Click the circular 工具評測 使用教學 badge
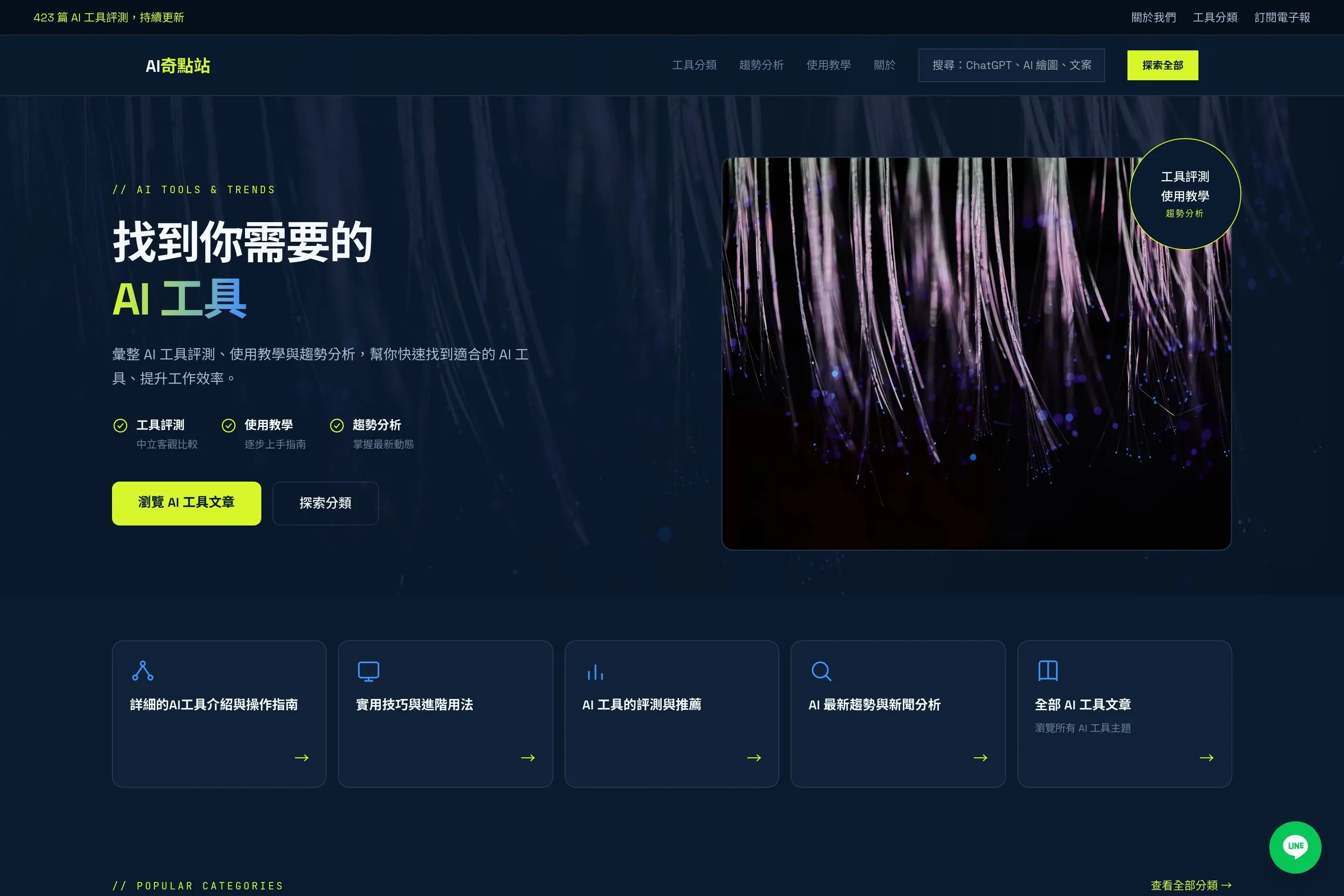Viewport: 1344px width, 896px height. (x=1184, y=194)
